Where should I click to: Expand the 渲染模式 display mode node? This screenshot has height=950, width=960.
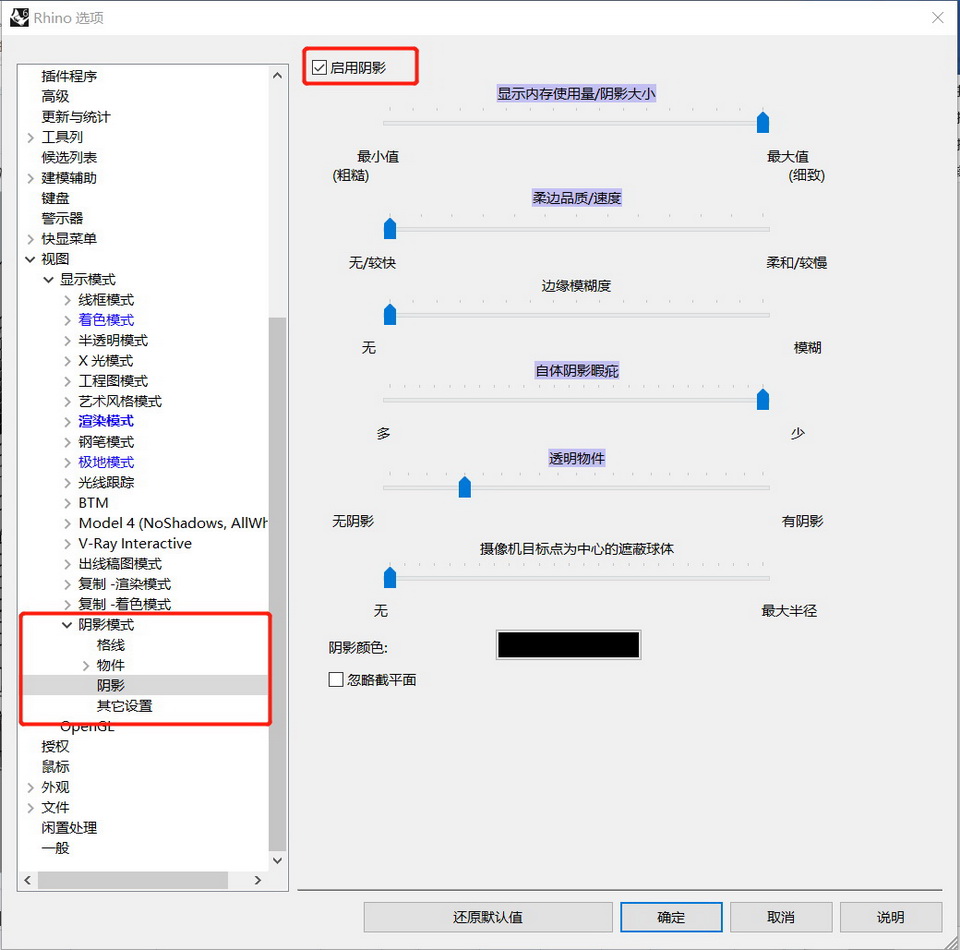click(67, 422)
